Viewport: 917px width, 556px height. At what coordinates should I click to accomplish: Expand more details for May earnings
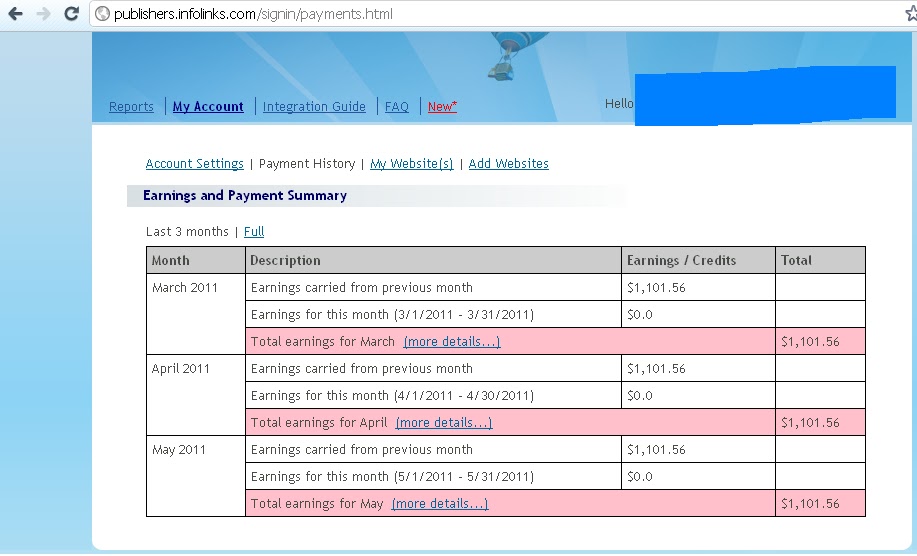(440, 503)
